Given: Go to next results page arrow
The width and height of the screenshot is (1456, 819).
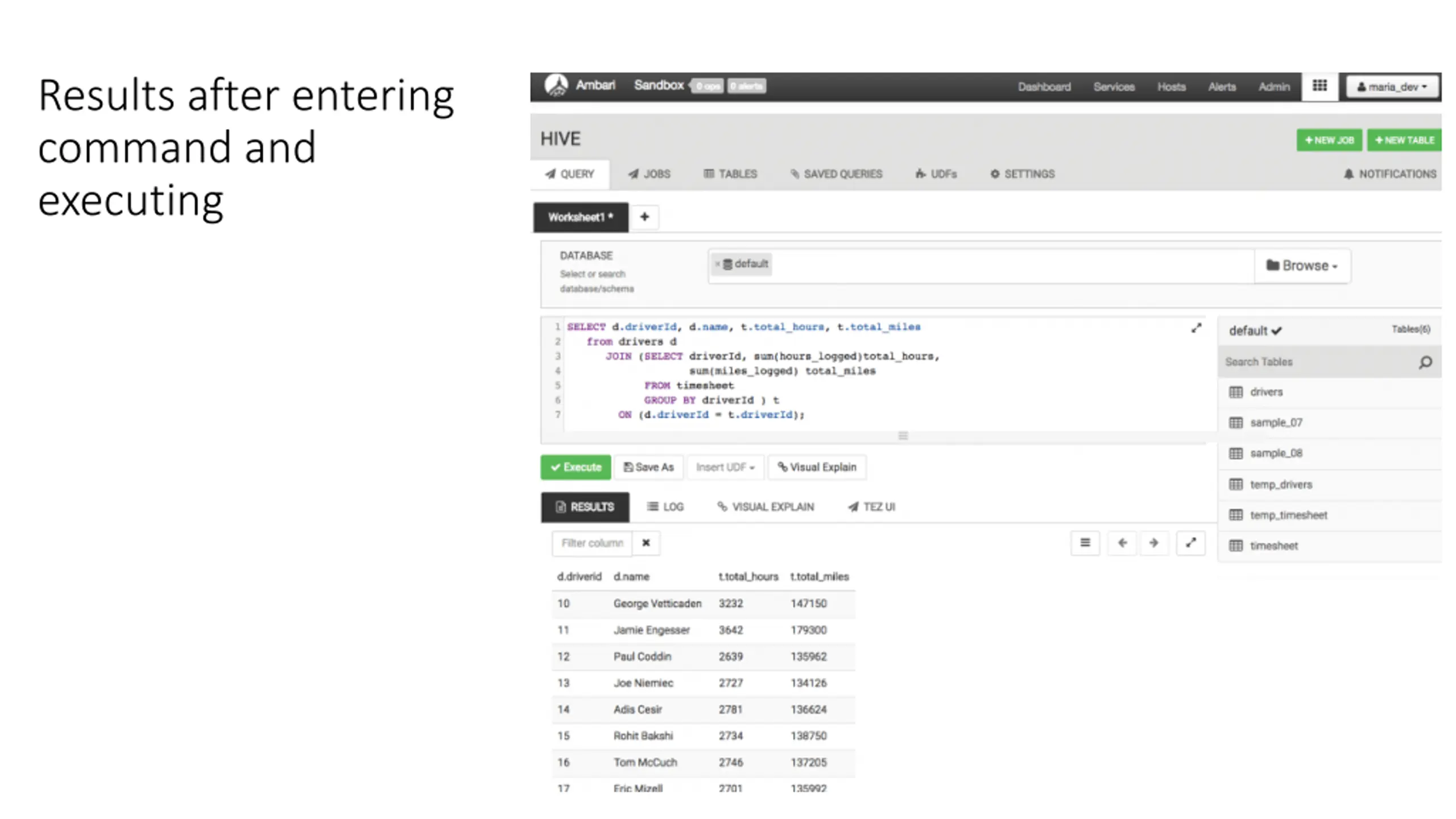Looking at the screenshot, I should pyautogui.click(x=1153, y=543).
